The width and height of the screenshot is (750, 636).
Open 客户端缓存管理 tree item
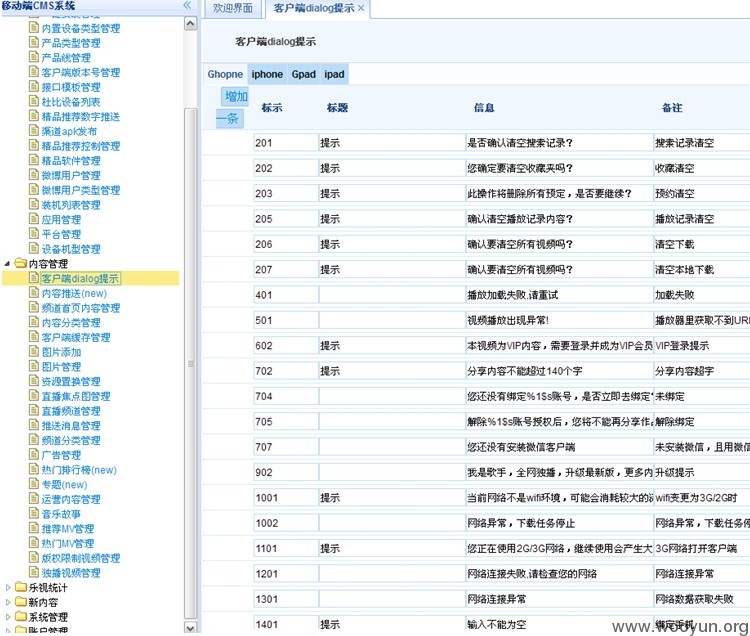(76, 337)
